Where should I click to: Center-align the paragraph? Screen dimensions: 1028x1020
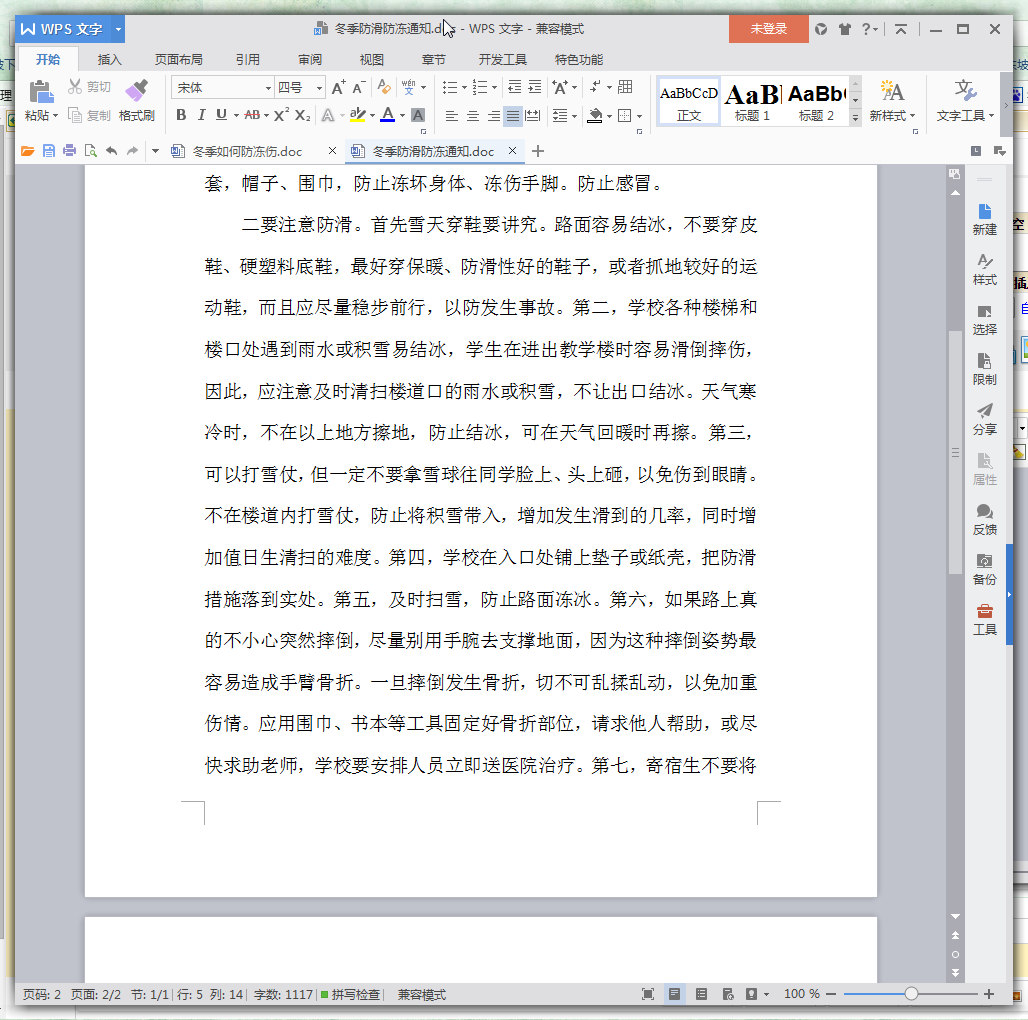(x=473, y=116)
